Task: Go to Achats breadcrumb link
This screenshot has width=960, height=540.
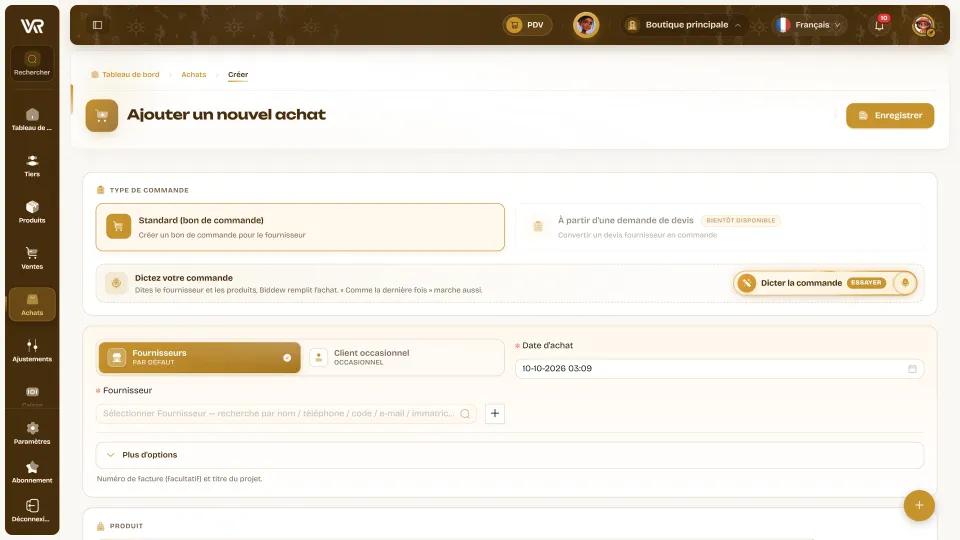Action: click(193, 75)
